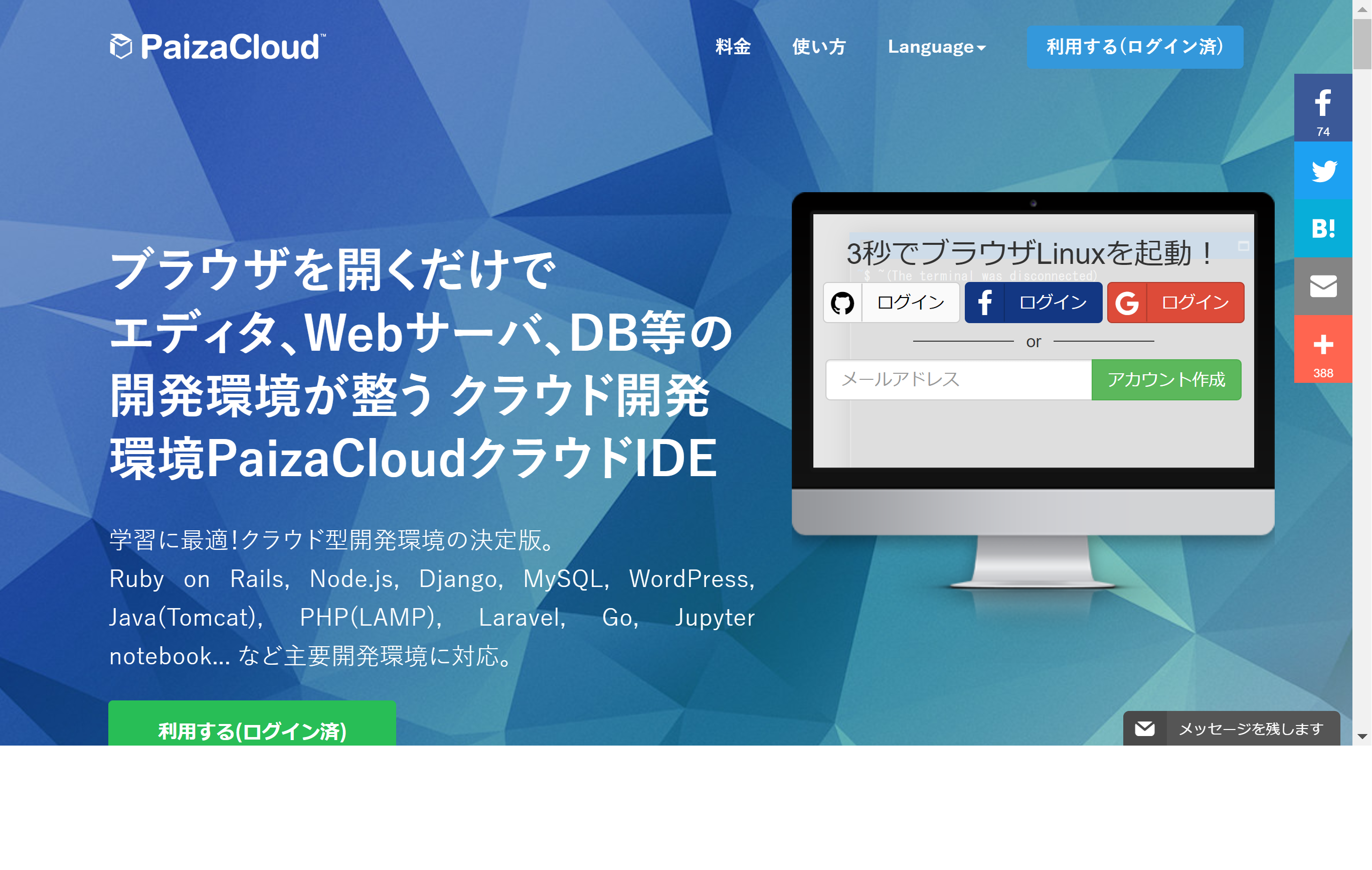This screenshot has height=870, width=1372.
Task: Click the アカウント作成 button
Action: tap(1166, 380)
